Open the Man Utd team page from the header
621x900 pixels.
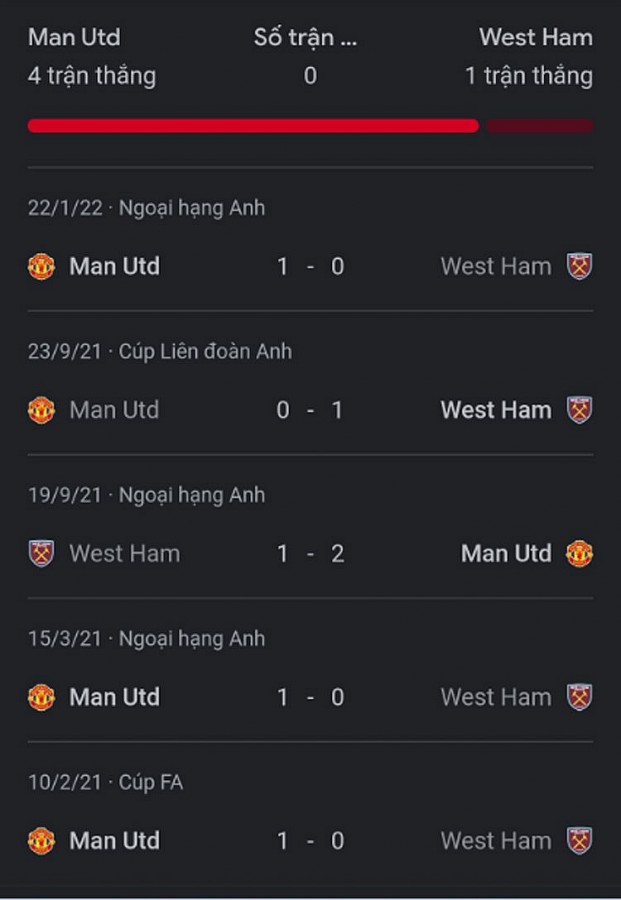(74, 38)
